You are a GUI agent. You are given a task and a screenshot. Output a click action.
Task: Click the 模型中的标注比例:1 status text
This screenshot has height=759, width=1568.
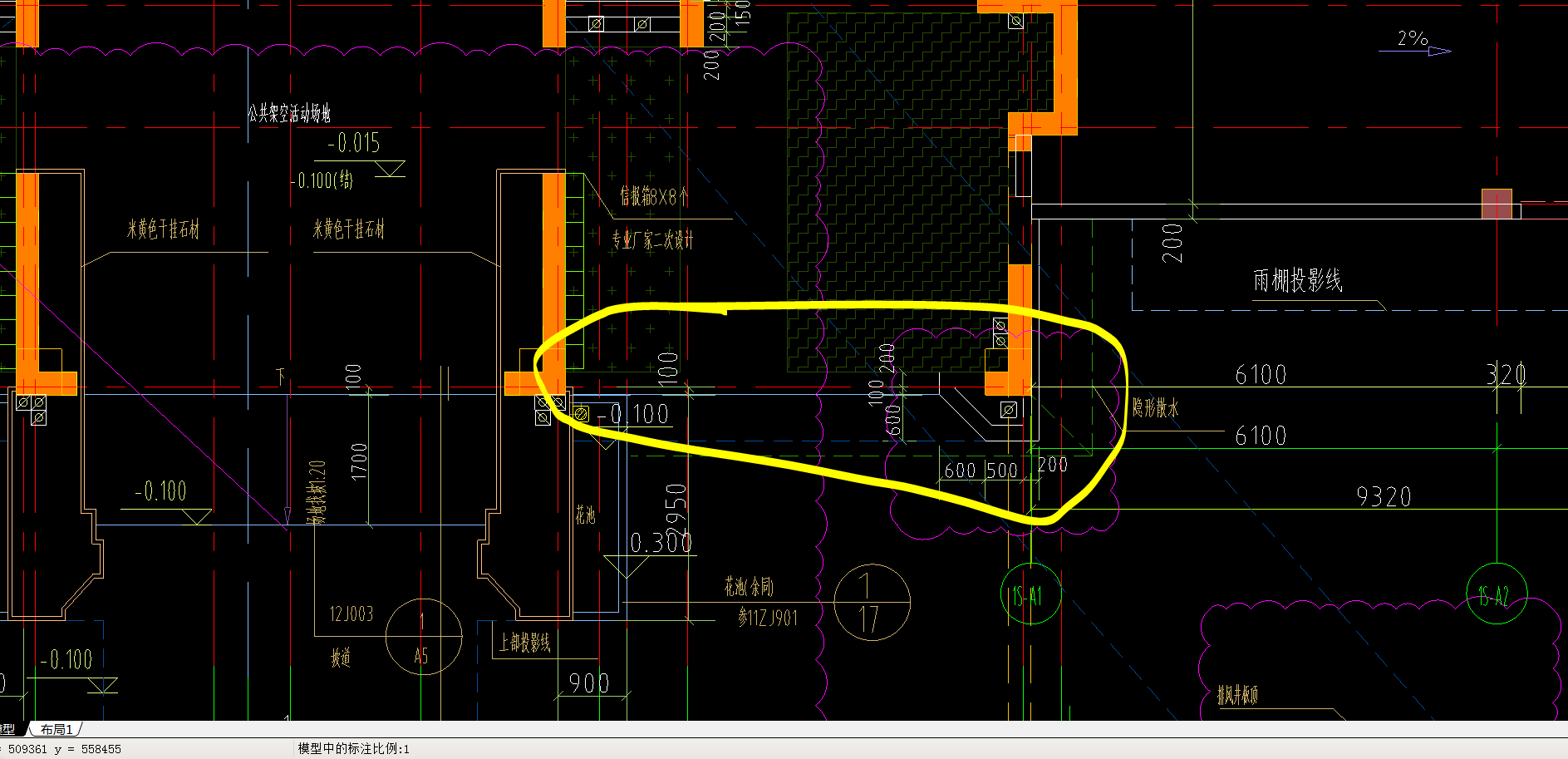coord(354,749)
